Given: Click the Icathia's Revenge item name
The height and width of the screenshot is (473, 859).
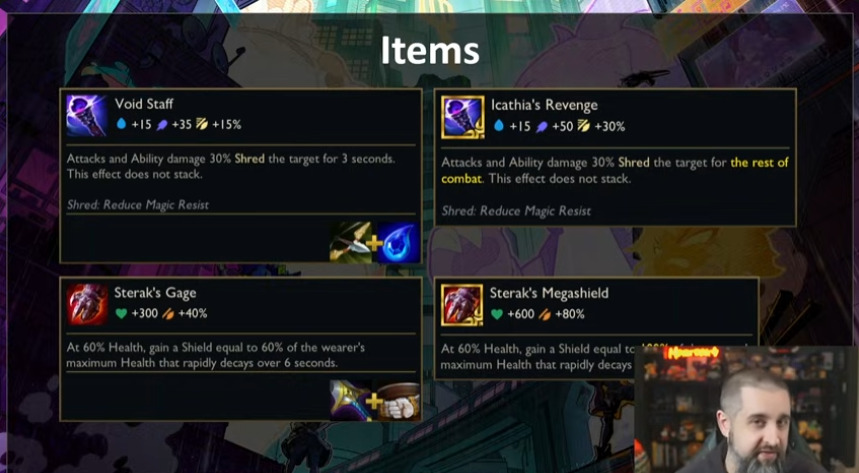Looking at the screenshot, I should [x=544, y=105].
